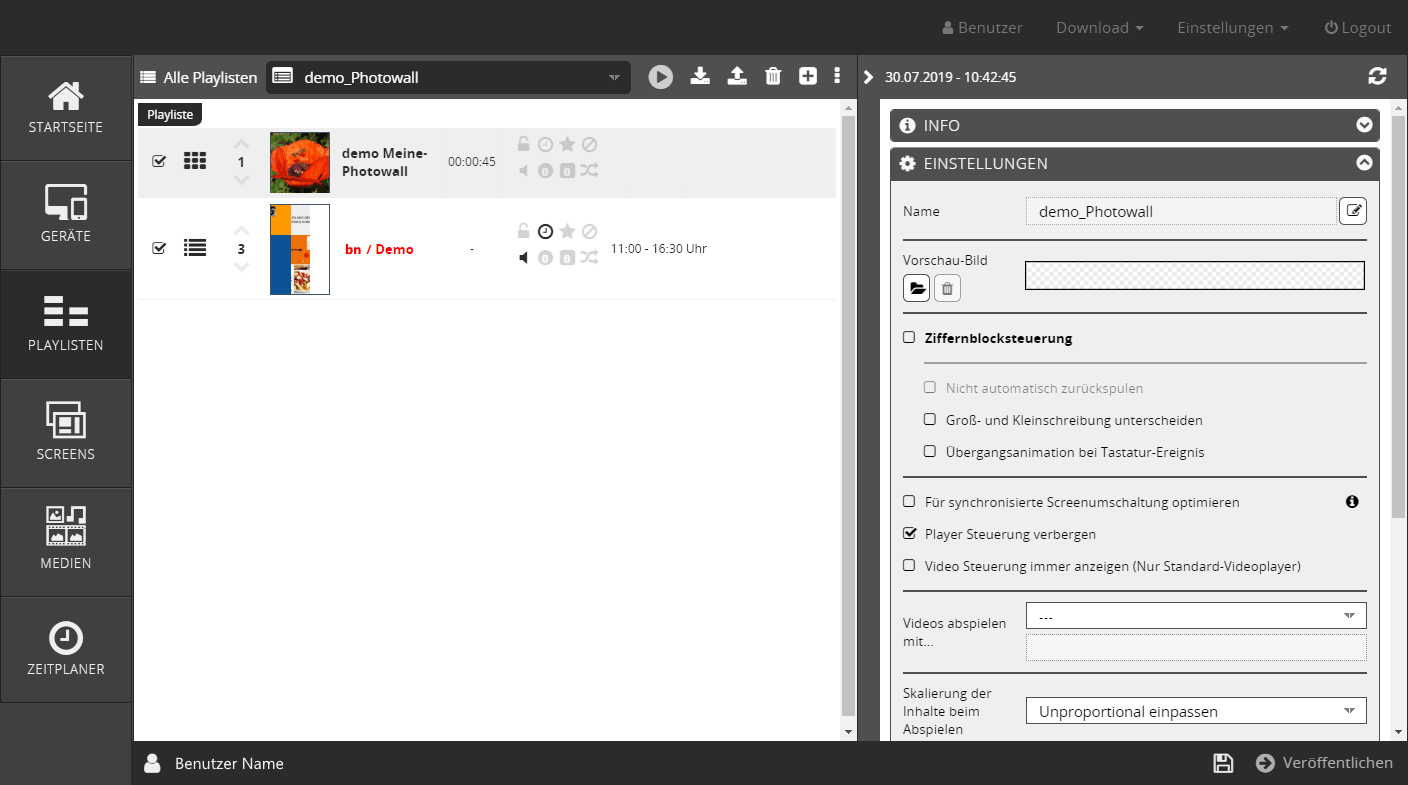Refresh the panel using sync icon
The image size is (1408, 785).
1377,76
